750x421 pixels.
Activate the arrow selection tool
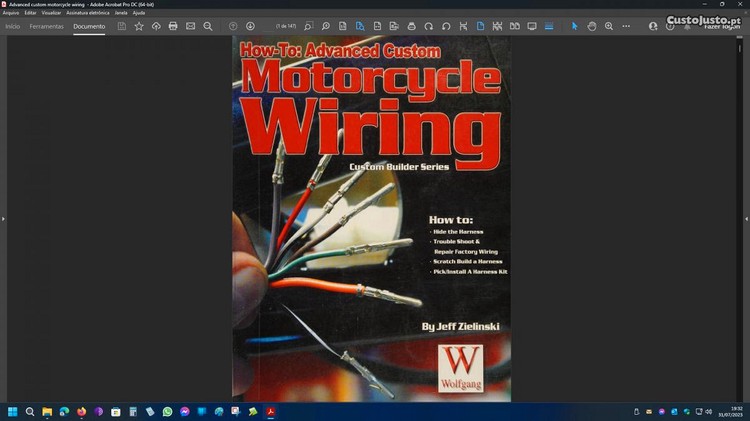click(575, 26)
